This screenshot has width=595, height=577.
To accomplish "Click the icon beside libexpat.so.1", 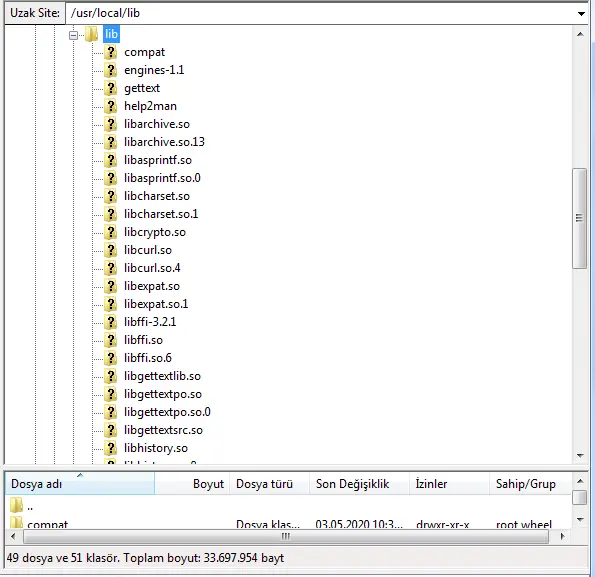I will click(x=110, y=304).
